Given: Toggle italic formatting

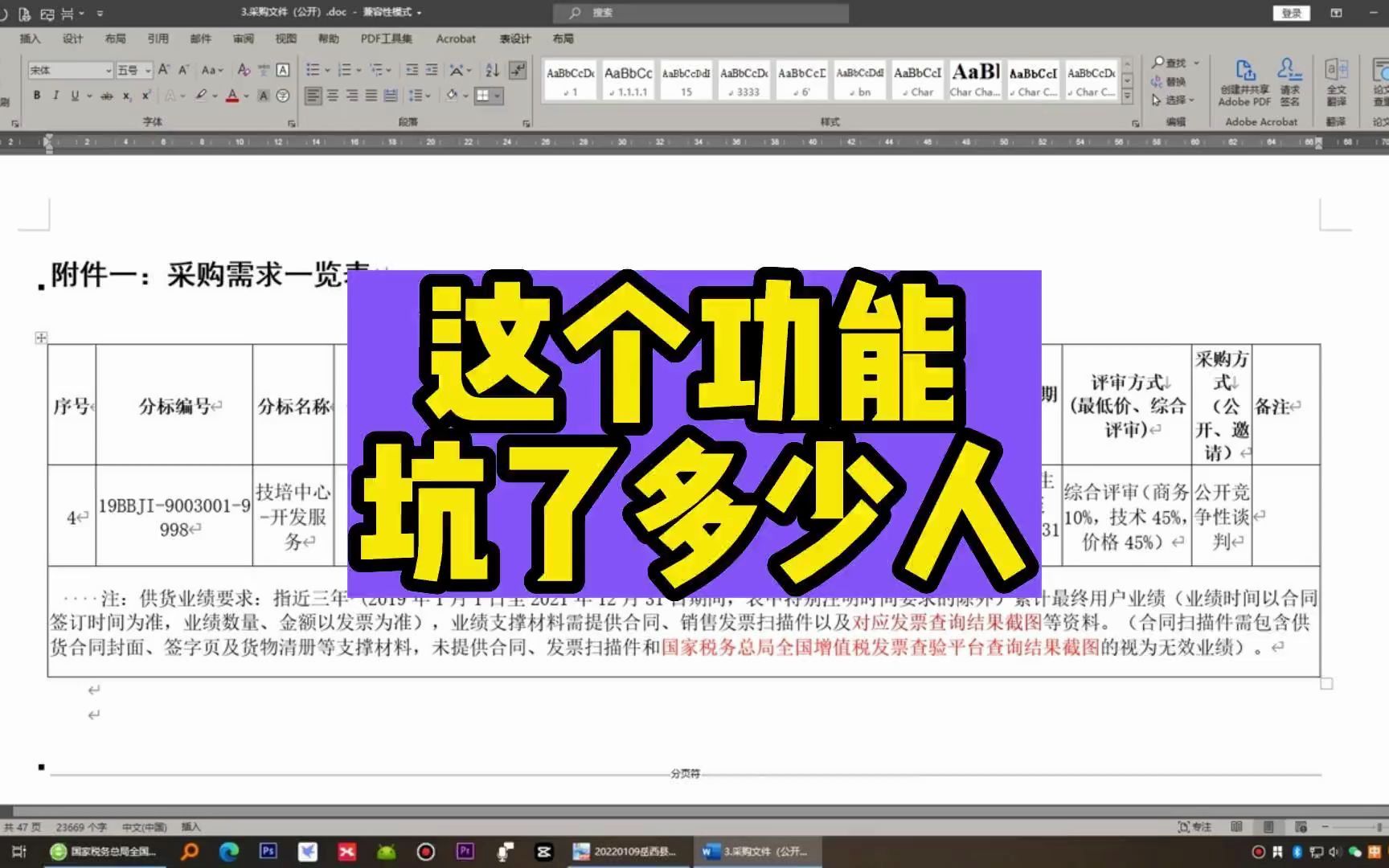Looking at the screenshot, I should click(x=55, y=94).
